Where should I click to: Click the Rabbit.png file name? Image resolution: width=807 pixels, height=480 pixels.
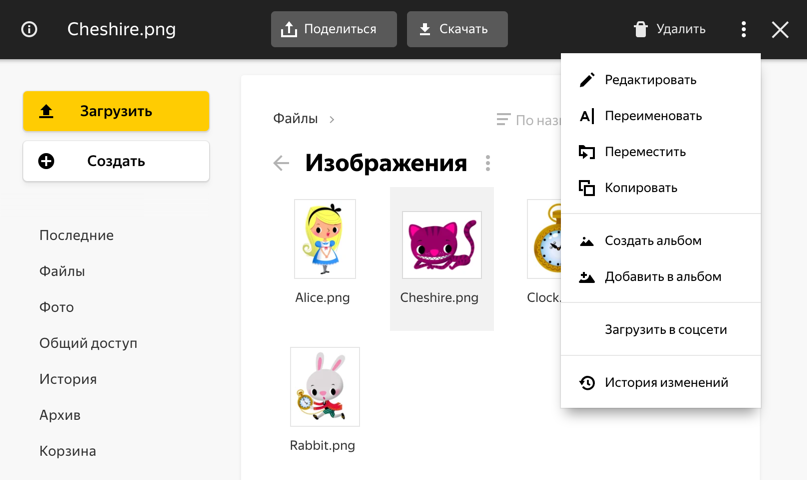pos(322,445)
